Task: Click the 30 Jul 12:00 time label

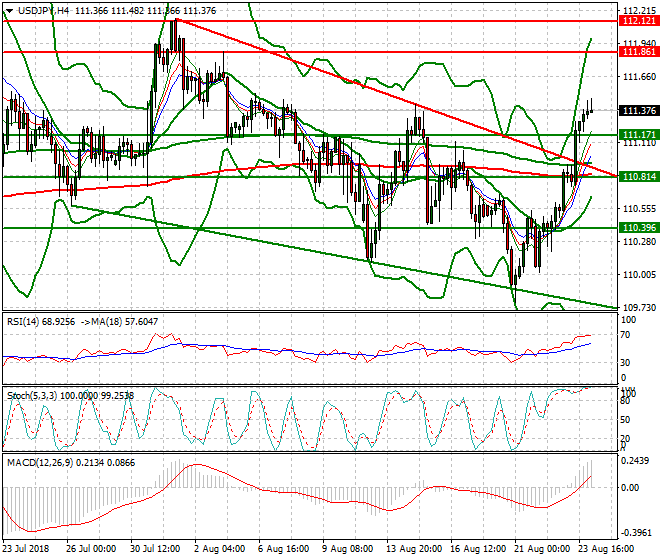Action: (x=155, y=549)
